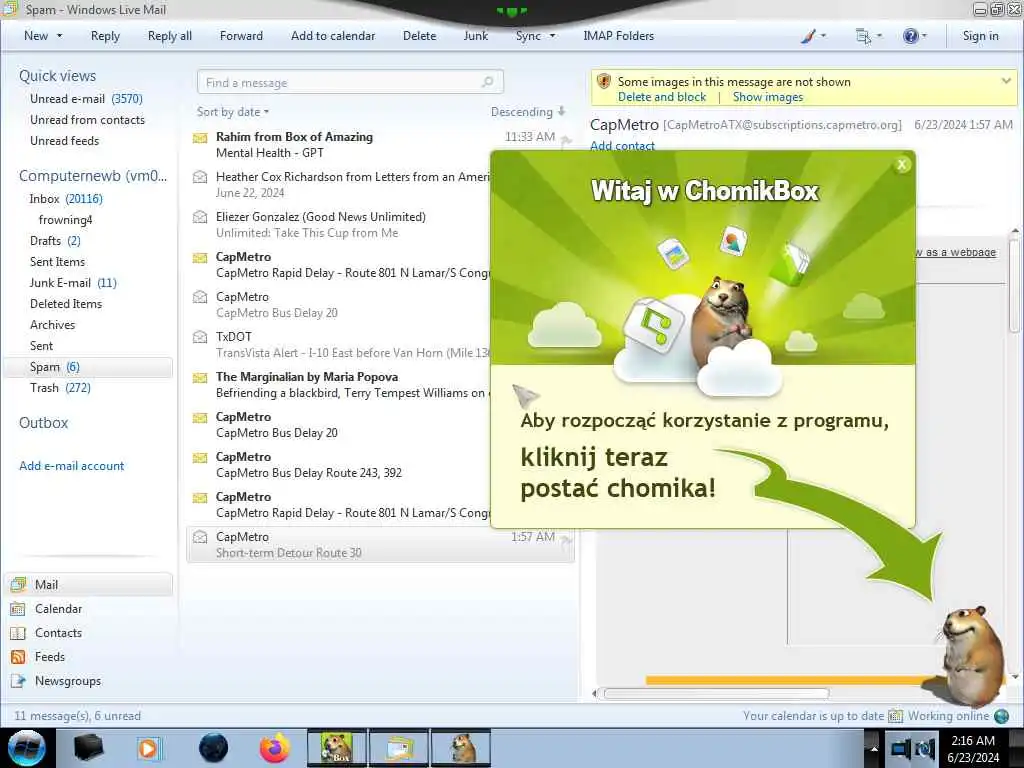Image resolution: width=1024 pixels, height=768 pixels.
Task: Open the media player taskbar icon
Action: 149,748
